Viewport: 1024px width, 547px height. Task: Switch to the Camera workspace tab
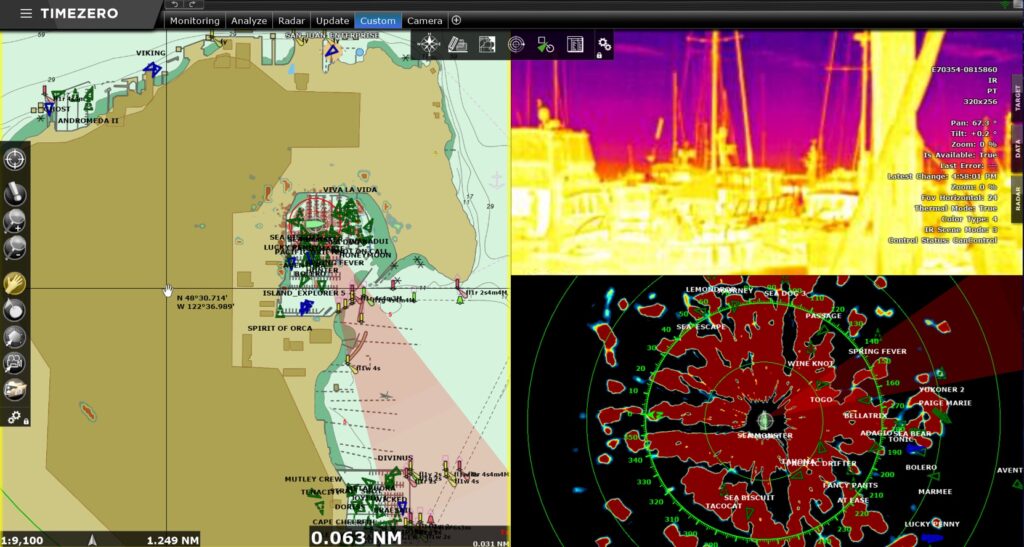pos(424,21)
